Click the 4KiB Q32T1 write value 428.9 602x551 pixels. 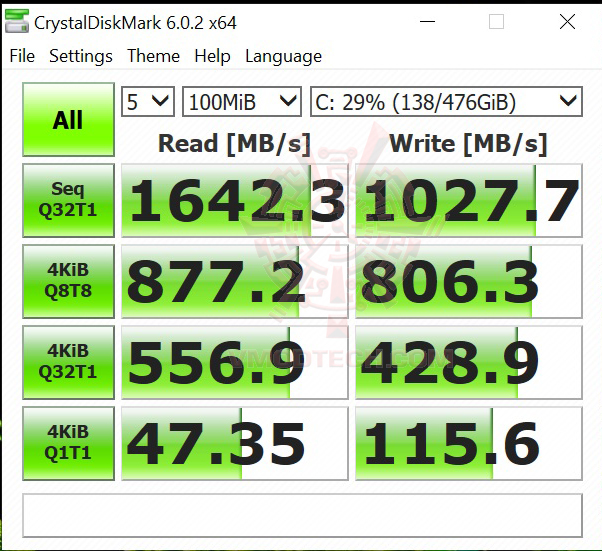point(469,362)
